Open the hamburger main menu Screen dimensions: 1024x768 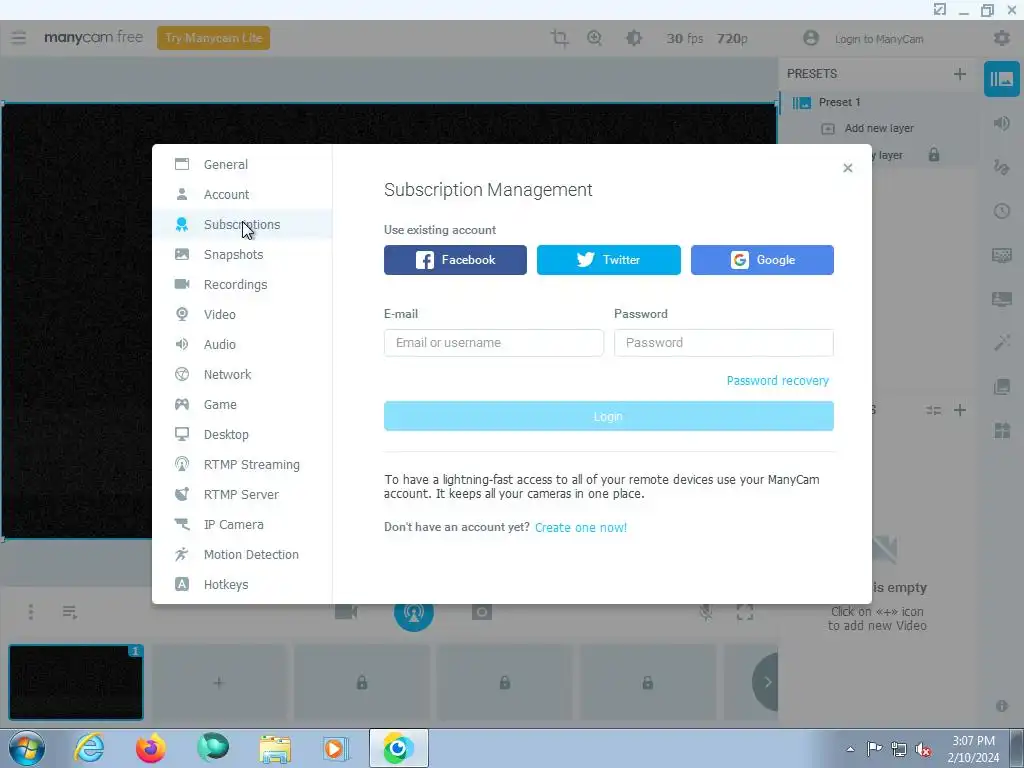18,38
